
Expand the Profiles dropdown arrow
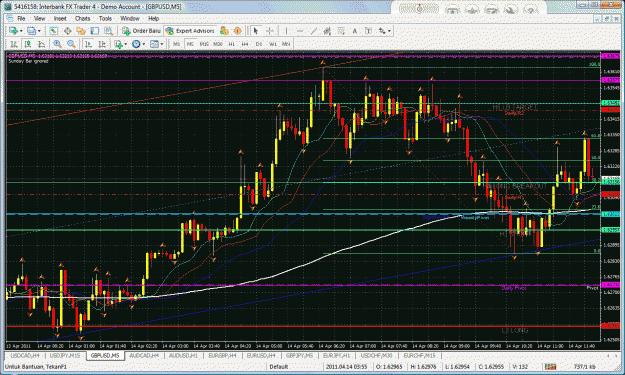[x=39, y=31]
